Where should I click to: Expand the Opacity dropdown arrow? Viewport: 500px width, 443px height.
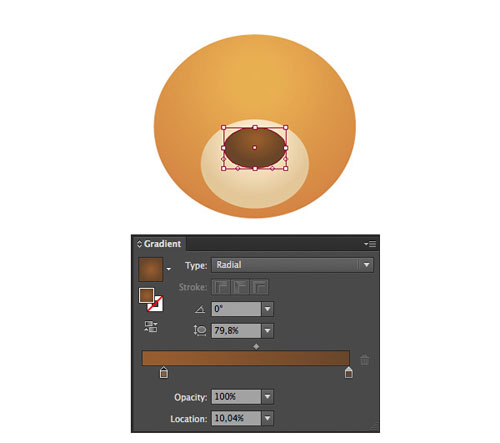coord(267,397)
